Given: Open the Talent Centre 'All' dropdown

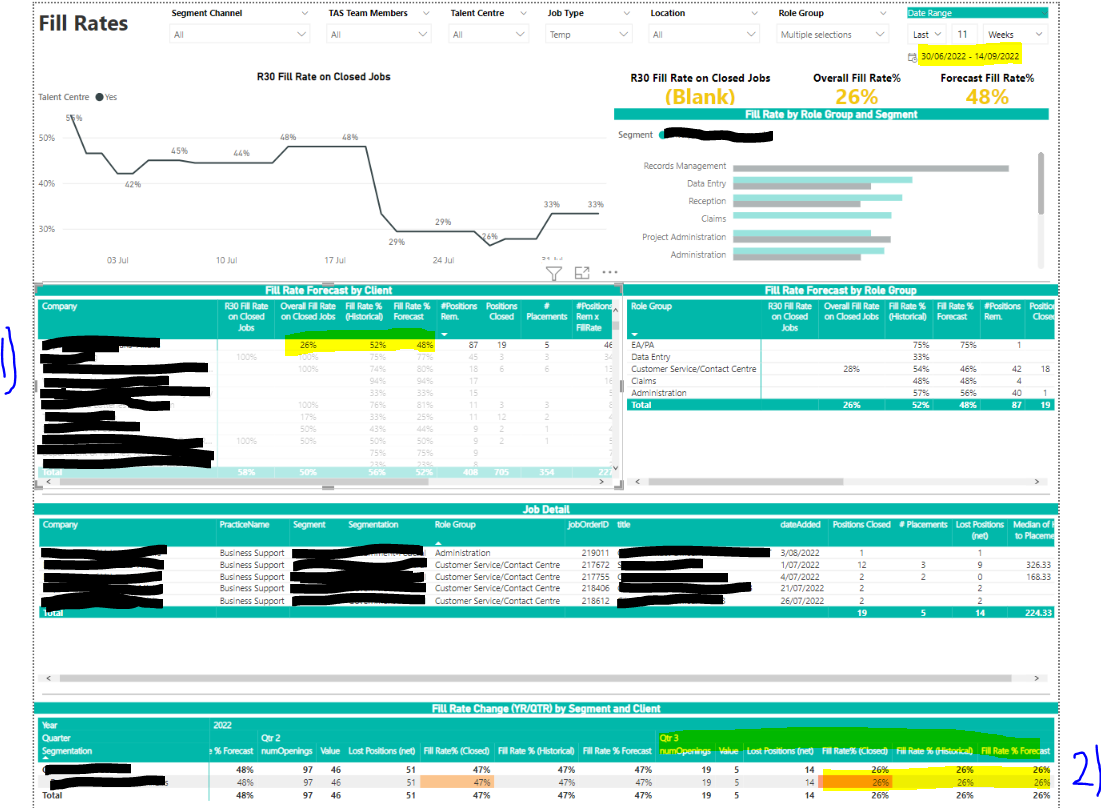Looking at the screenshot, I should [x=488, y=34].
